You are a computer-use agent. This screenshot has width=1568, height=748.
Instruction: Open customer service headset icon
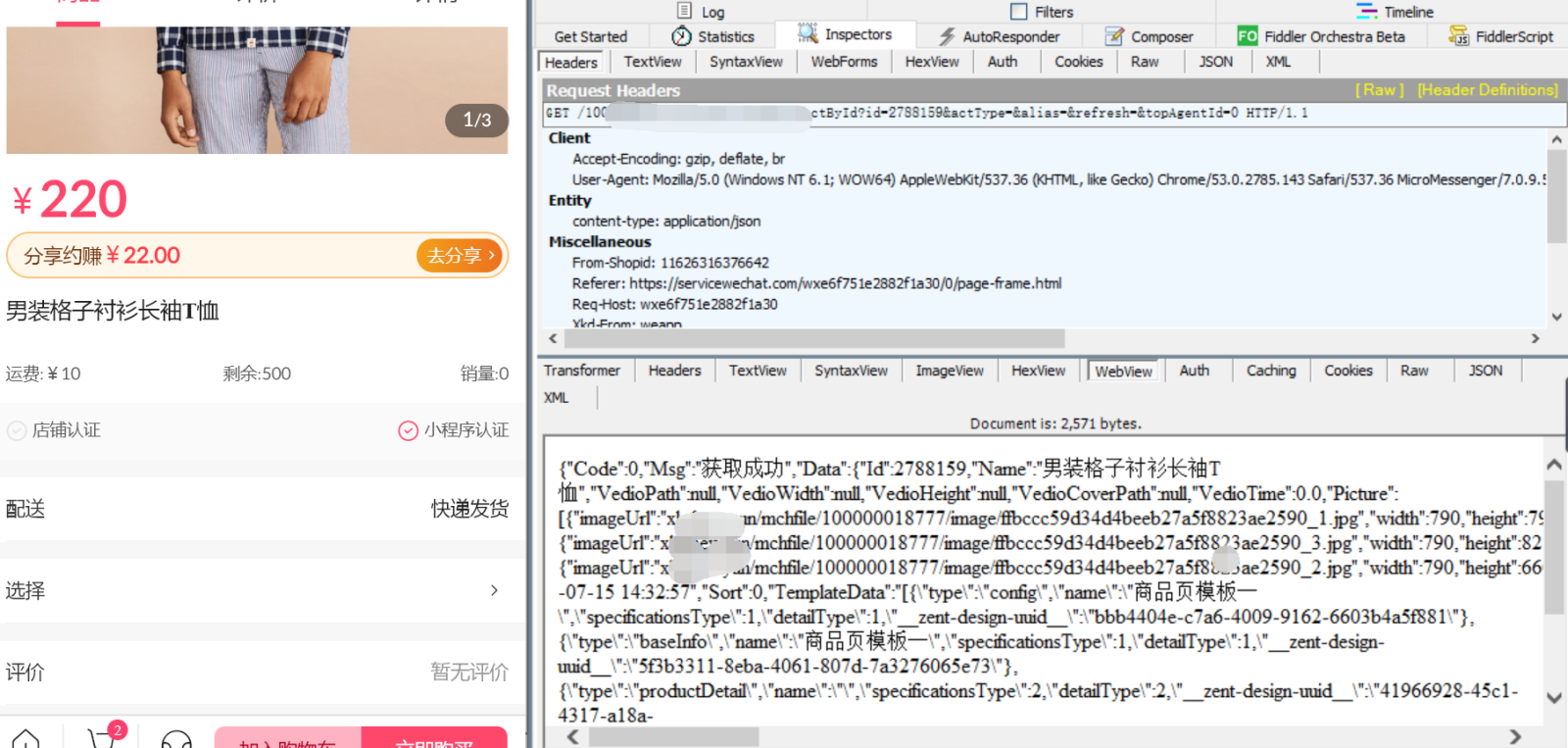pos(176,739)
